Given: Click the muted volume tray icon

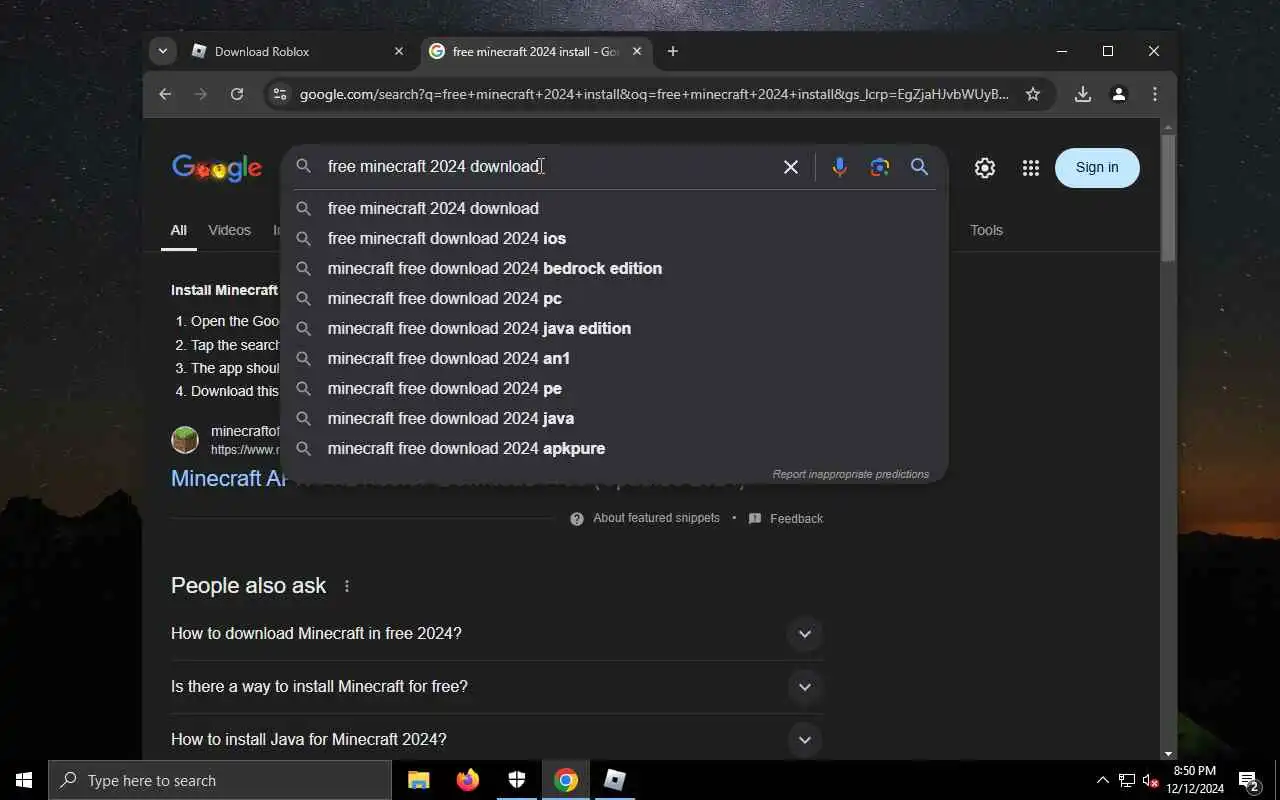Looking at the screenshot, I should 1150,780.
